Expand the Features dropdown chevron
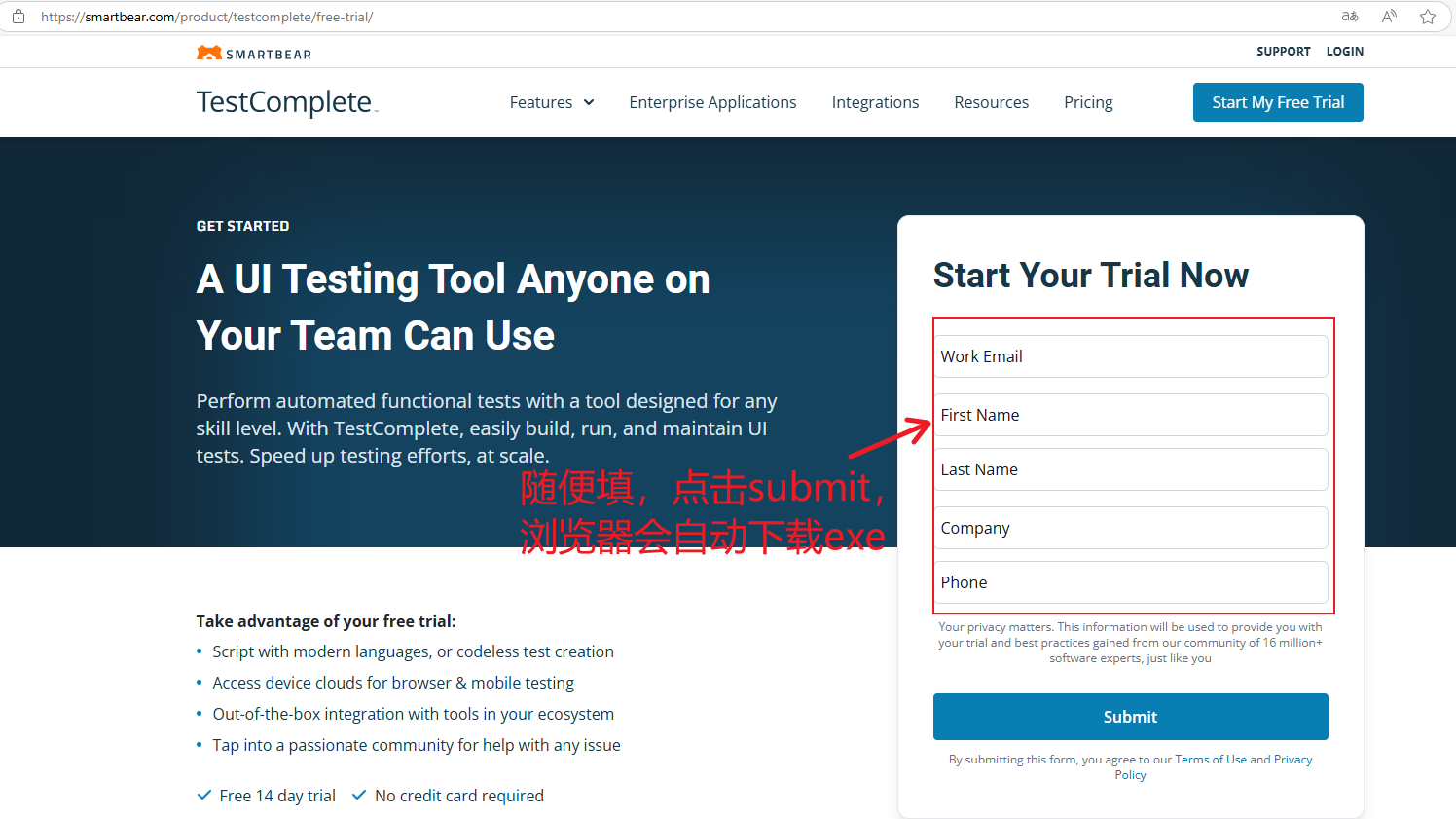This screenshot has height=819, width=1456. (589, 102)
